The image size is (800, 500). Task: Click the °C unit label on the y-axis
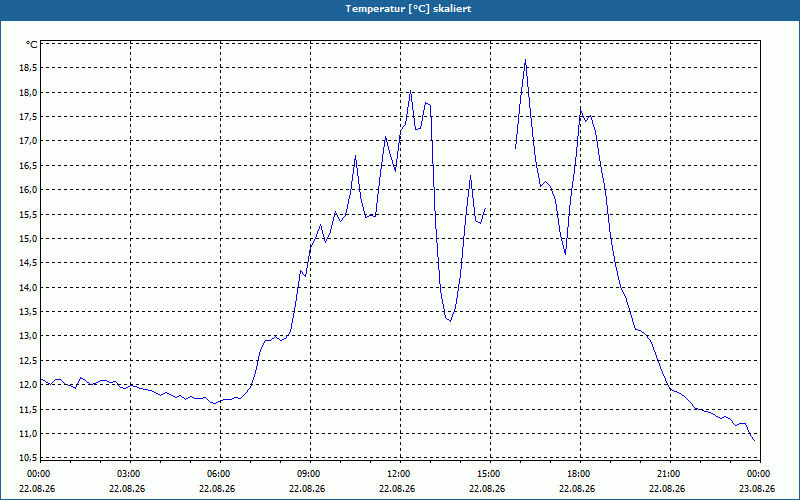point(32,45)
